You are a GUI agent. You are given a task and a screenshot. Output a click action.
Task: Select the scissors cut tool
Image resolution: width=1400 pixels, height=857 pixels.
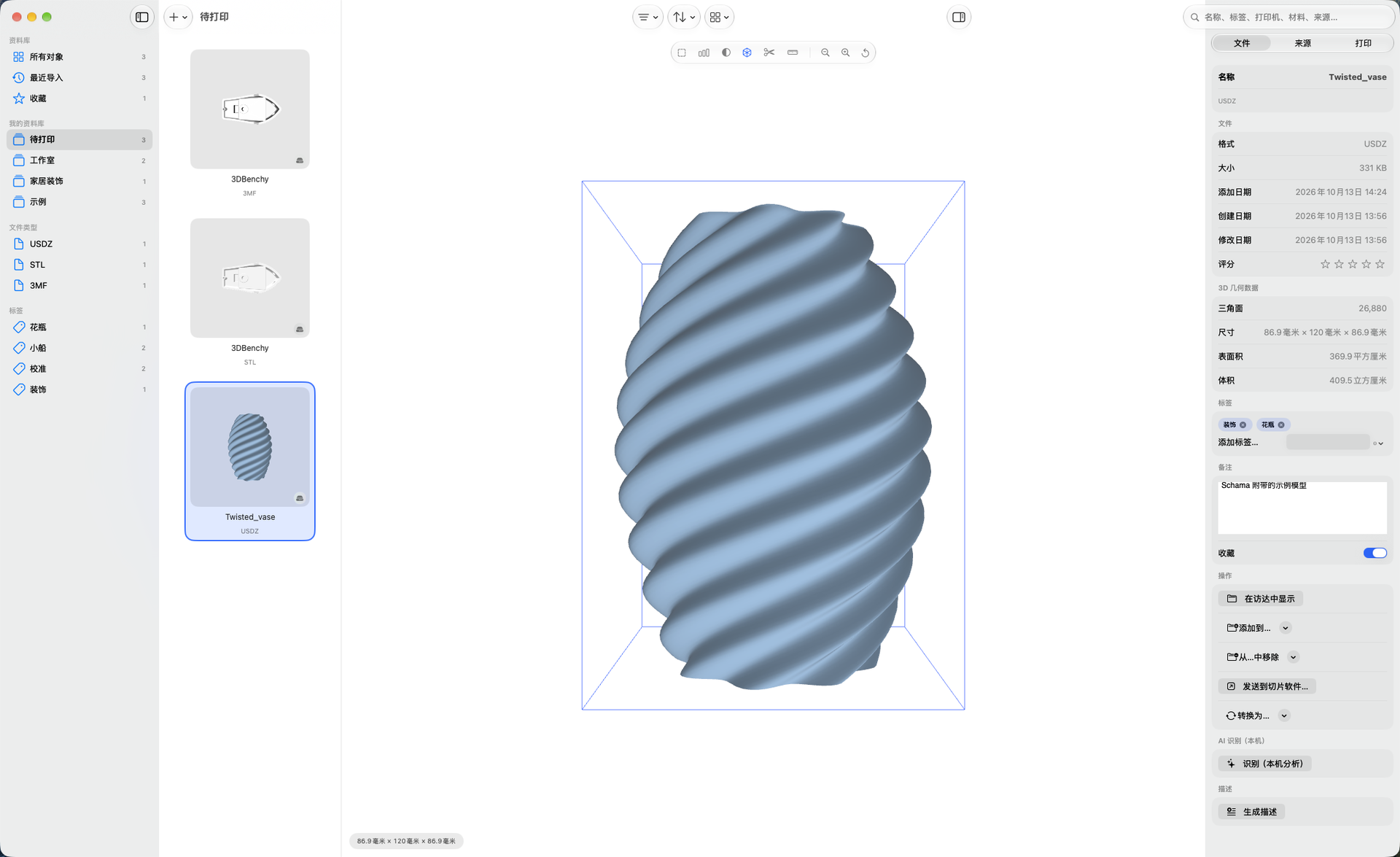coord(769,53)
